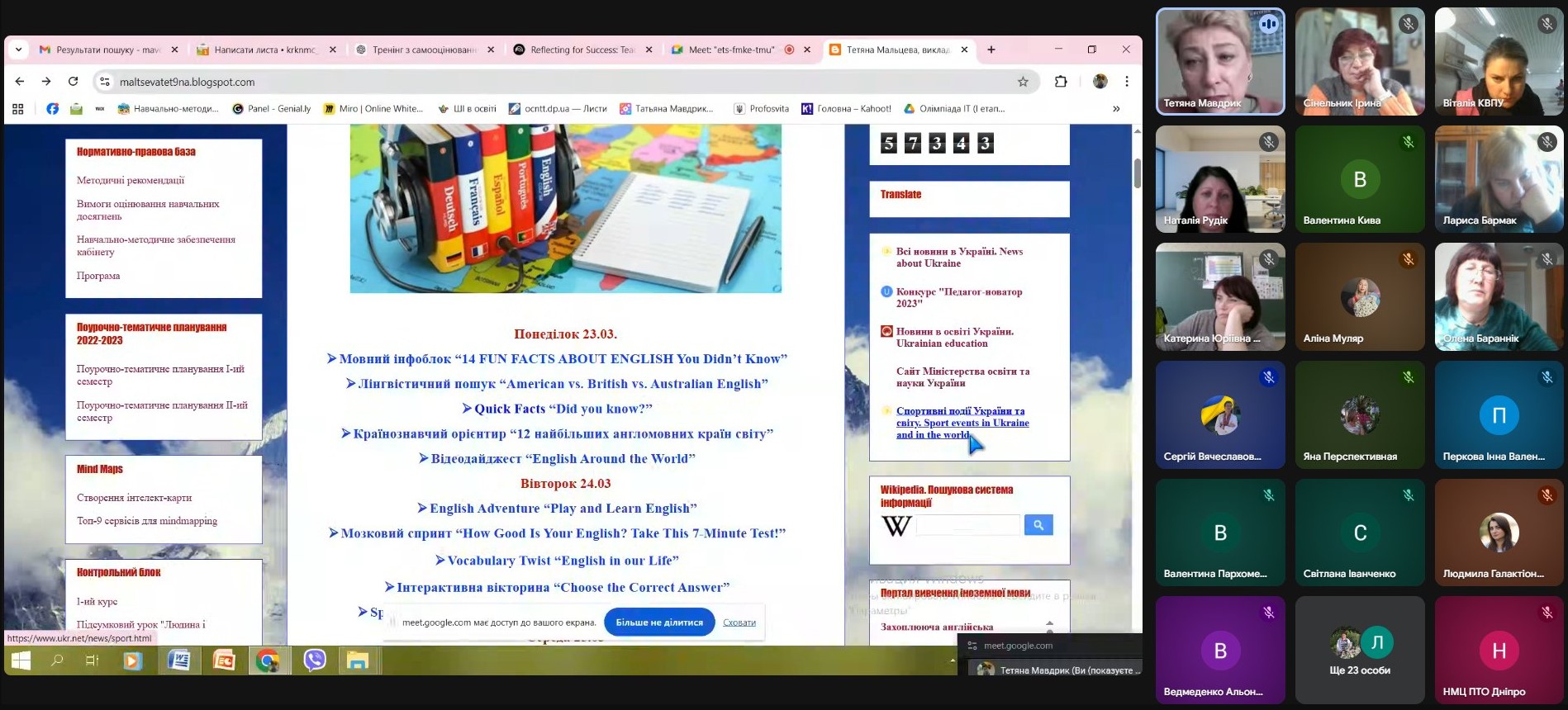Open Task View on the taskbar
This screenshot has width=1568, height=710.
(x=93, y=660)
